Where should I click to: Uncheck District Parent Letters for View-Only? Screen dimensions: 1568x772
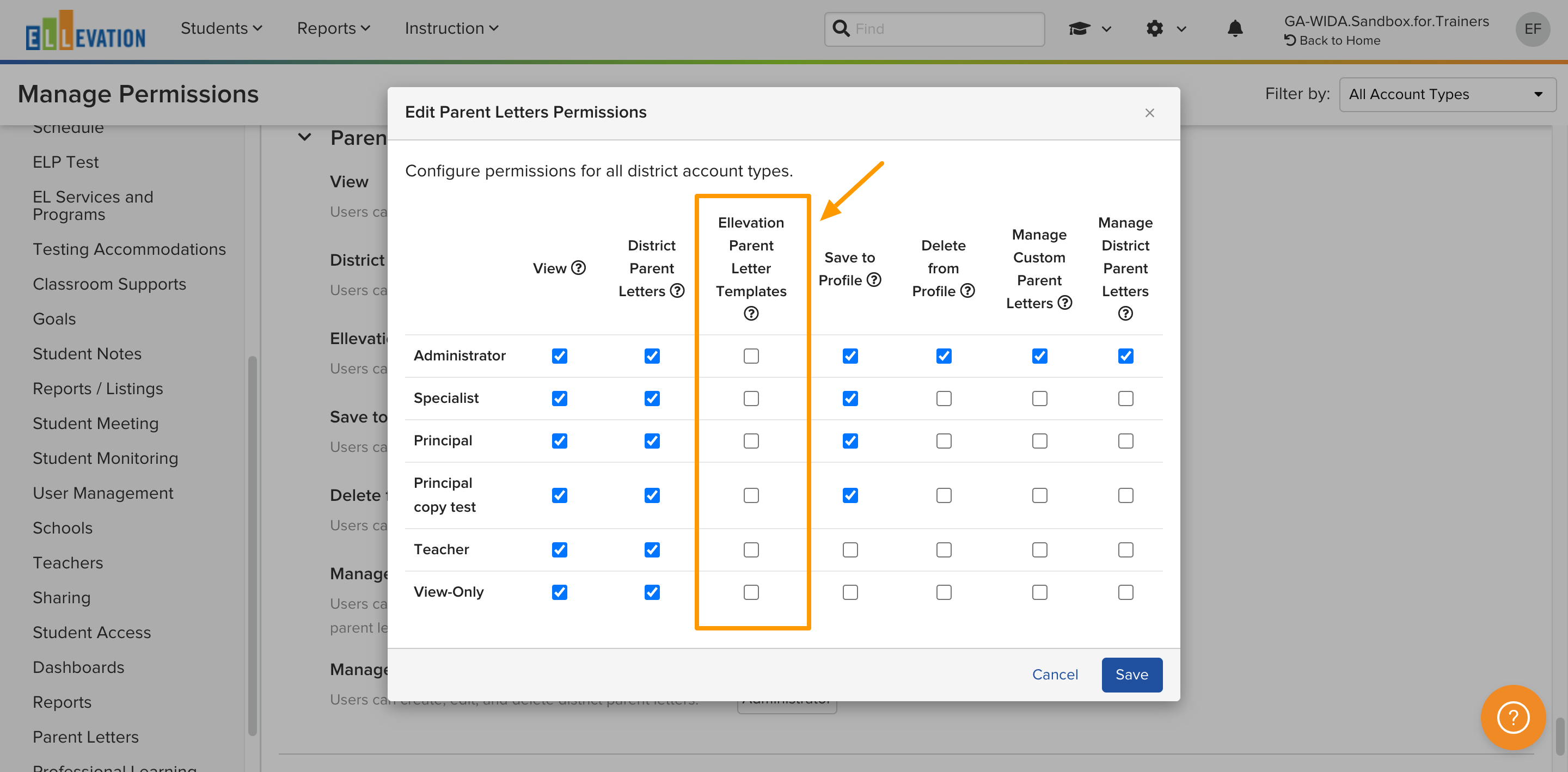click(652, 592)
